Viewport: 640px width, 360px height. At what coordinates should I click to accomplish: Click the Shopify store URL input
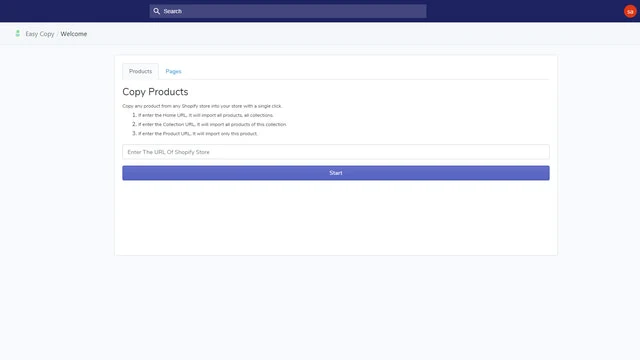pyautogui.click(x=336, y=152)
